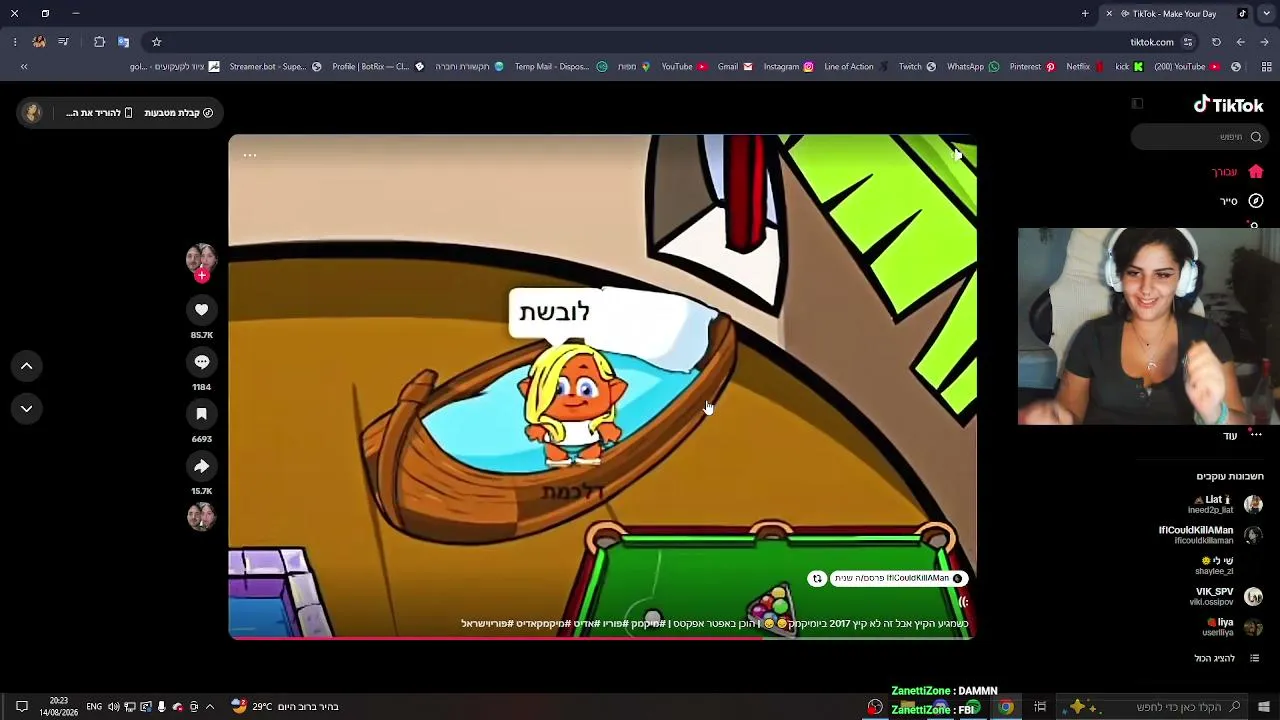Open Task View on the taskbar
Screen dimensions: 1280x720
pos(1040,707)
